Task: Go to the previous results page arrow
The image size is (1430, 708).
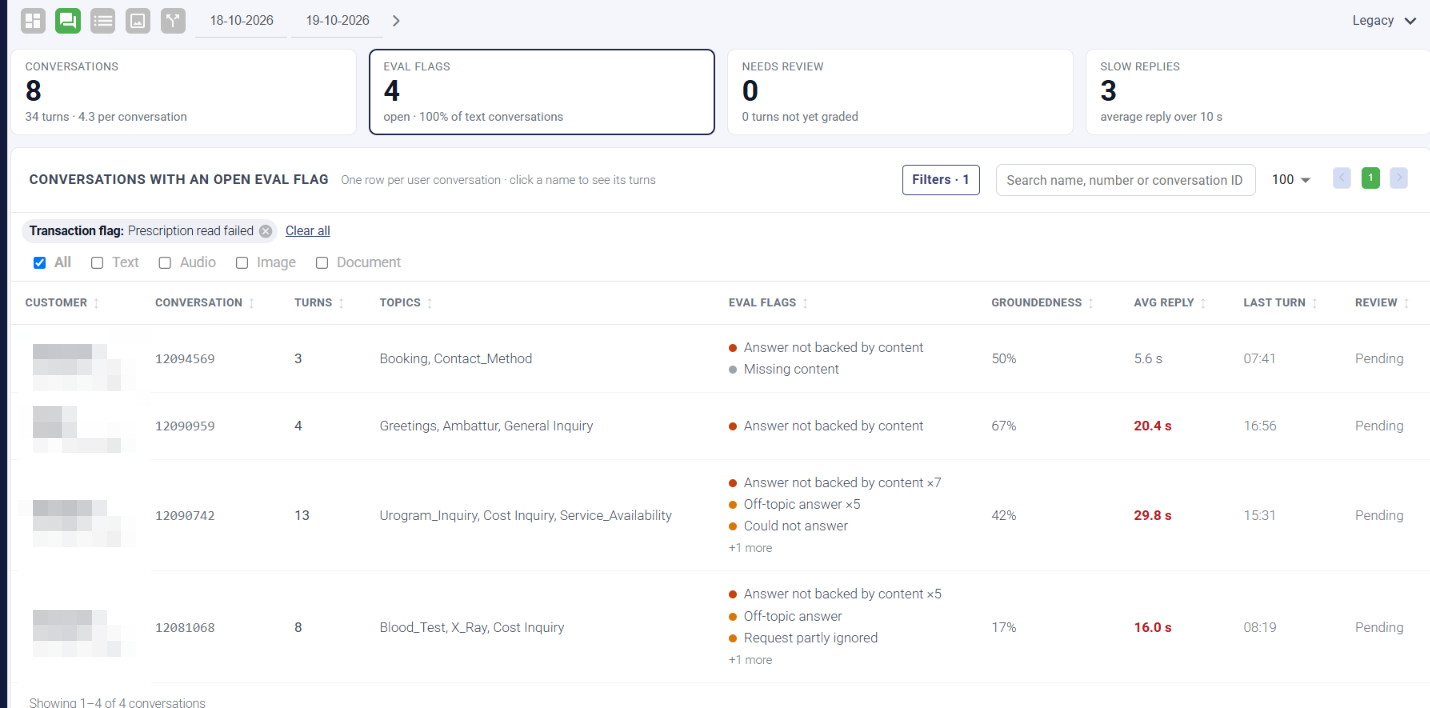Action: [1342, 179]
